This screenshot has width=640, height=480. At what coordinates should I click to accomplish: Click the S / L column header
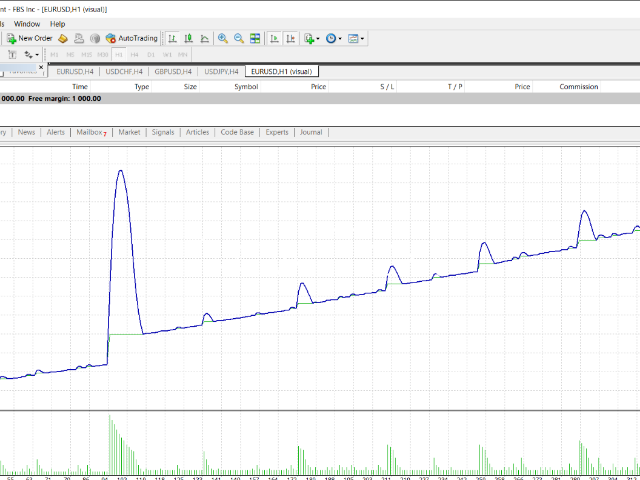pos(387,87)
